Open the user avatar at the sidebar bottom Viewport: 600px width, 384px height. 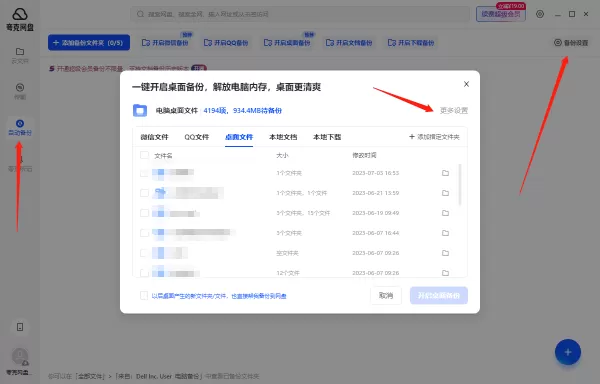pyautogui.click(x=20, y=356)
